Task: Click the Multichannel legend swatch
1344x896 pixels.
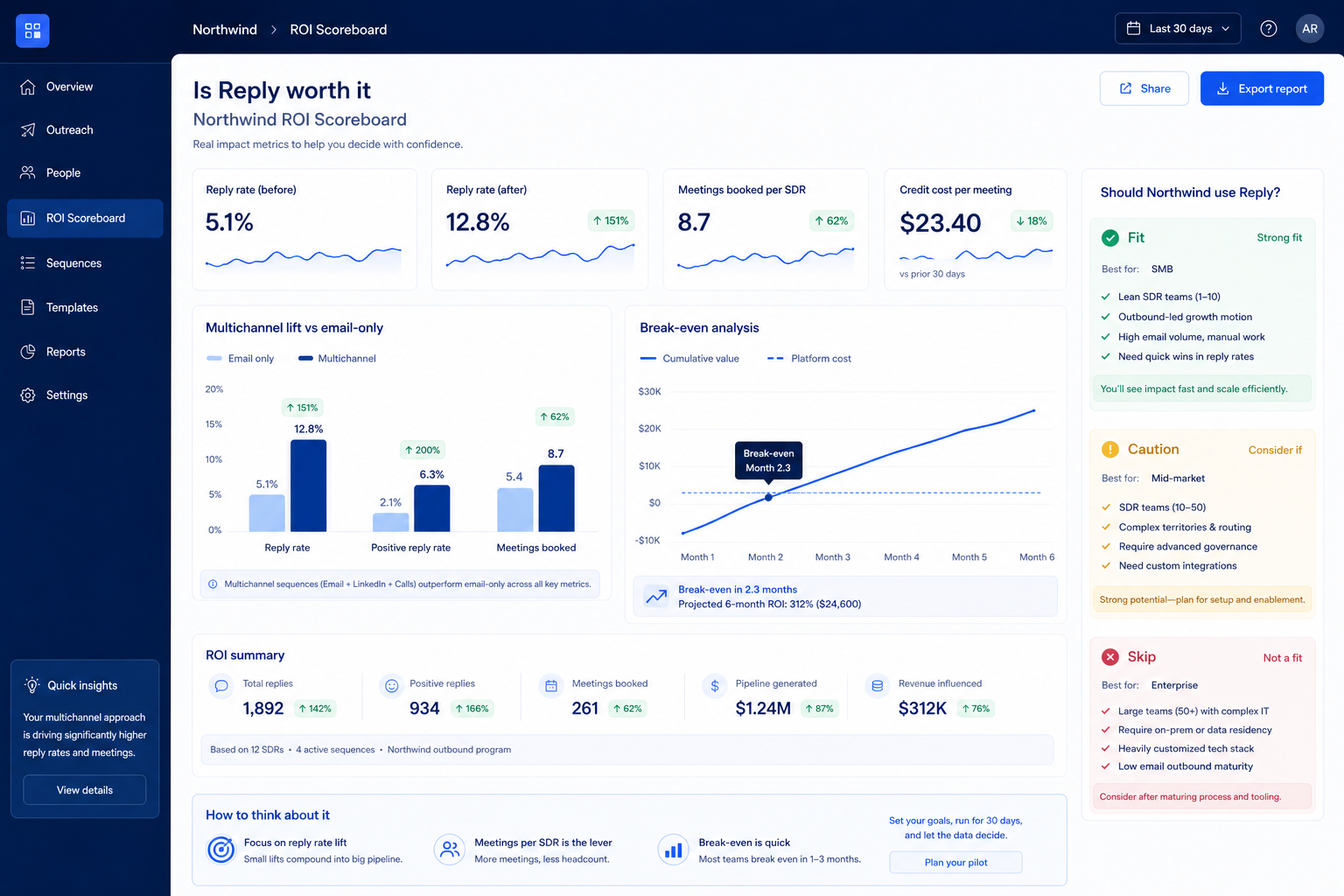Action: click(x=305, y=359)
